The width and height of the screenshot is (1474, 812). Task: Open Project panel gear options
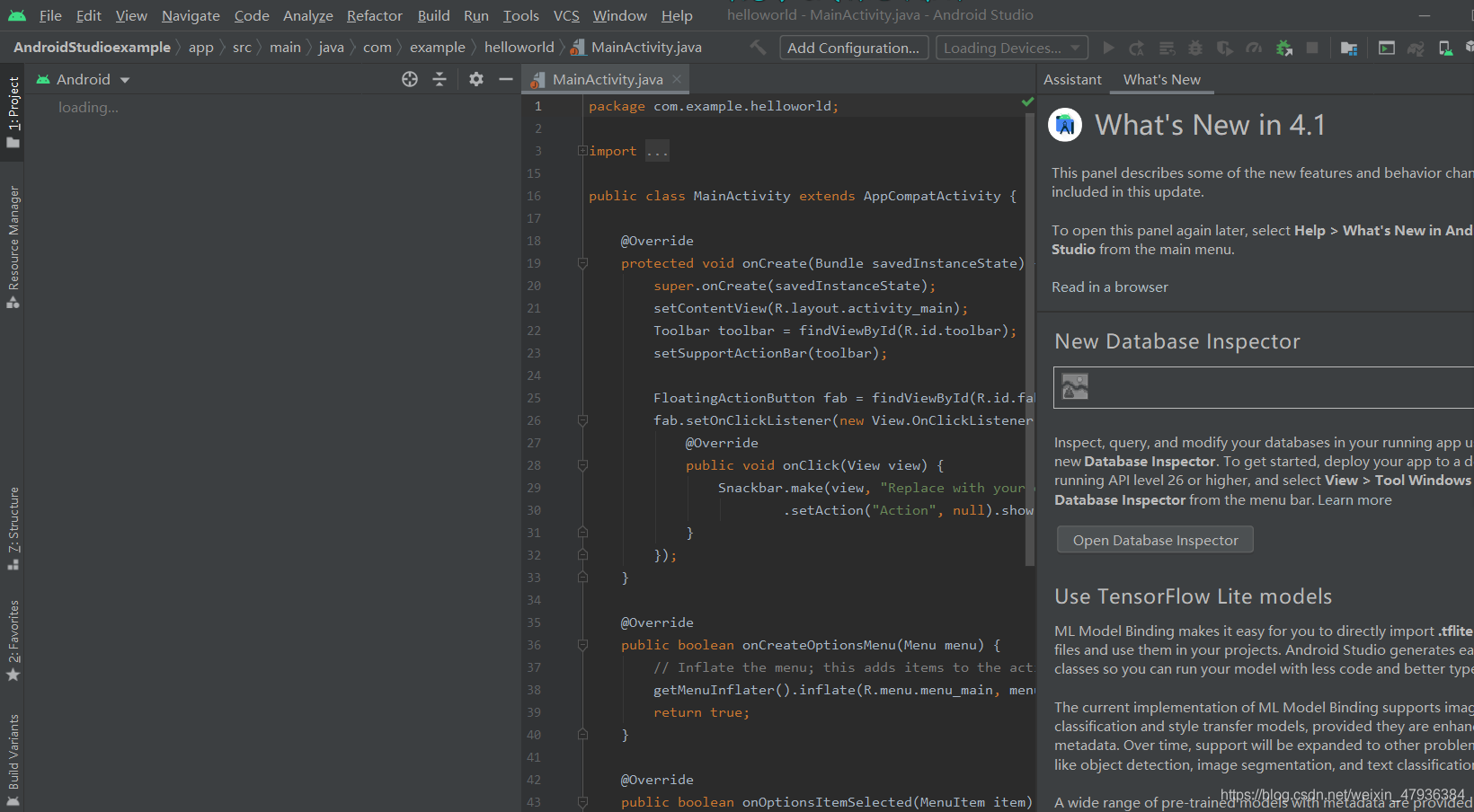click(x=476, y=79)
